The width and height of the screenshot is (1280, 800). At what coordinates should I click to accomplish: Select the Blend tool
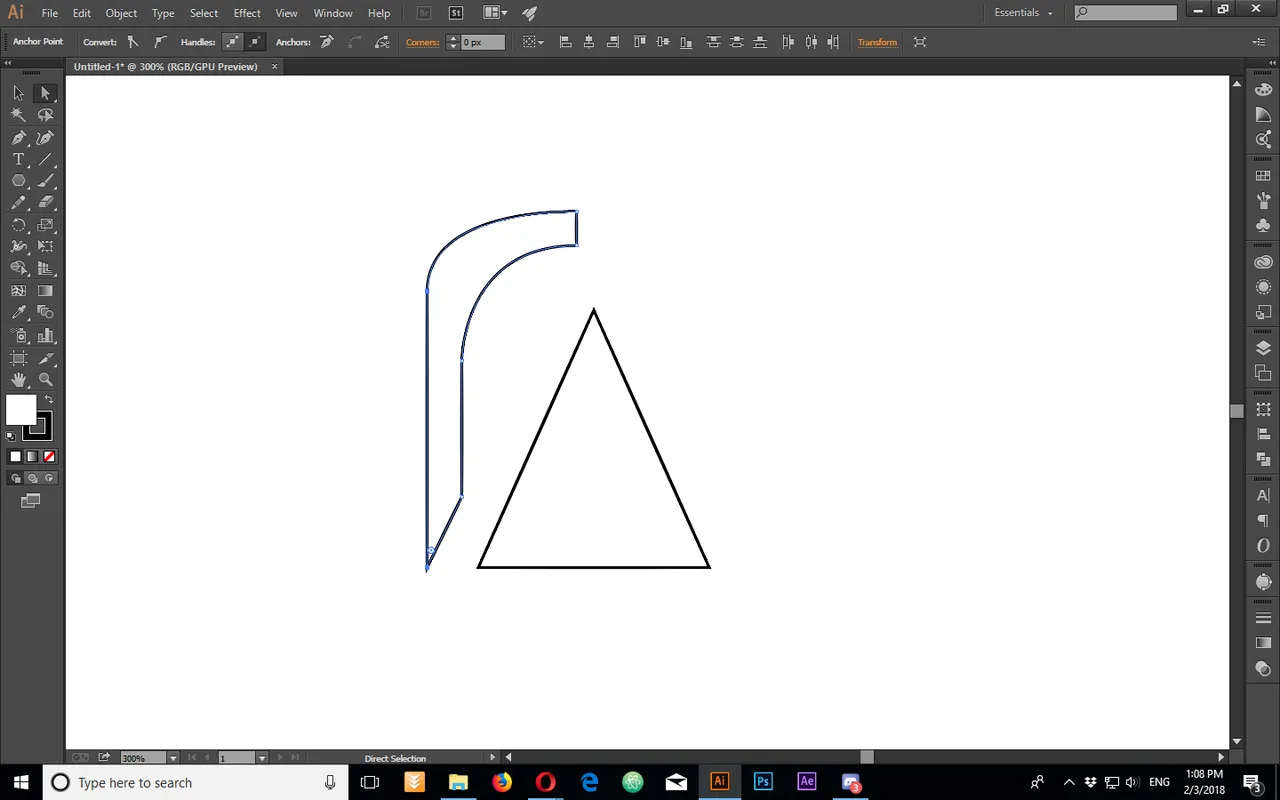point(45,313)
